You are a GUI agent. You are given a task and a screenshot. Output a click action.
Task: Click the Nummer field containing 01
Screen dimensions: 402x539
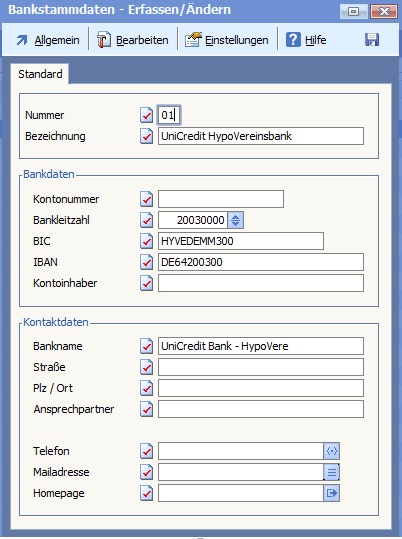point(169,115)
